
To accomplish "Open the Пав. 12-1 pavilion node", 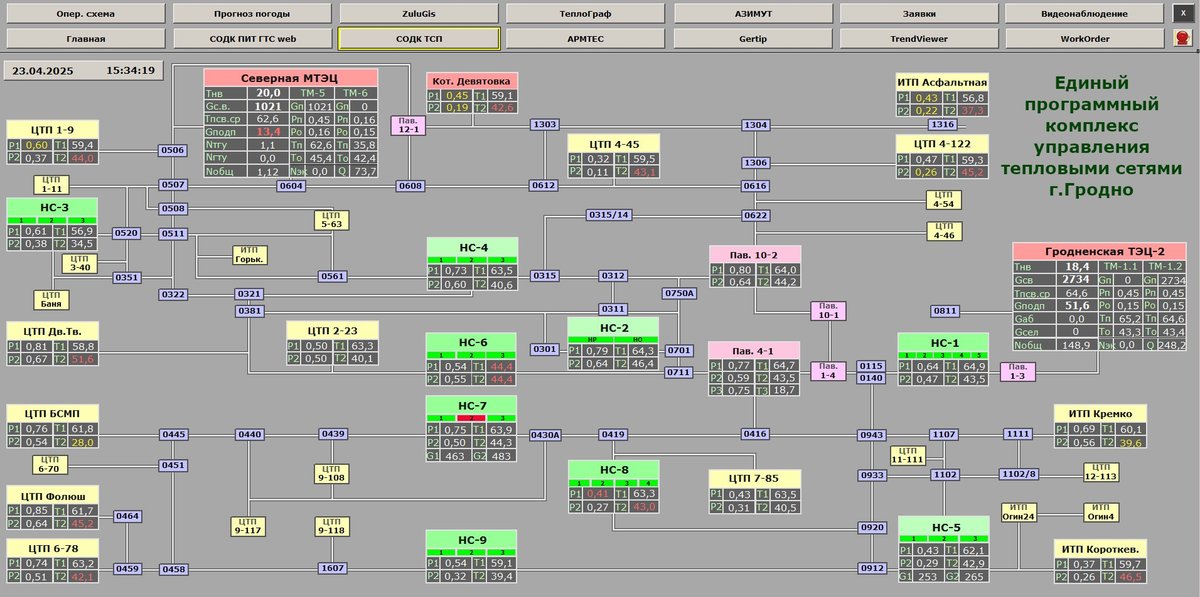I will tap(408, 124).
